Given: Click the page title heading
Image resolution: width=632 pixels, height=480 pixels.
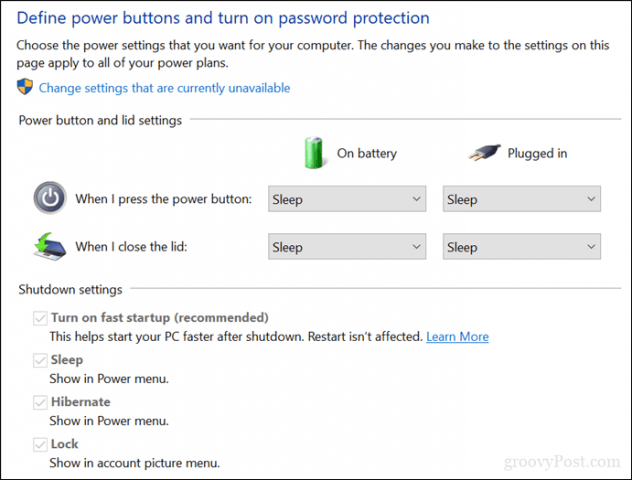Looking at the screenshot, I should pyautogui.click(x=223, y=18).
